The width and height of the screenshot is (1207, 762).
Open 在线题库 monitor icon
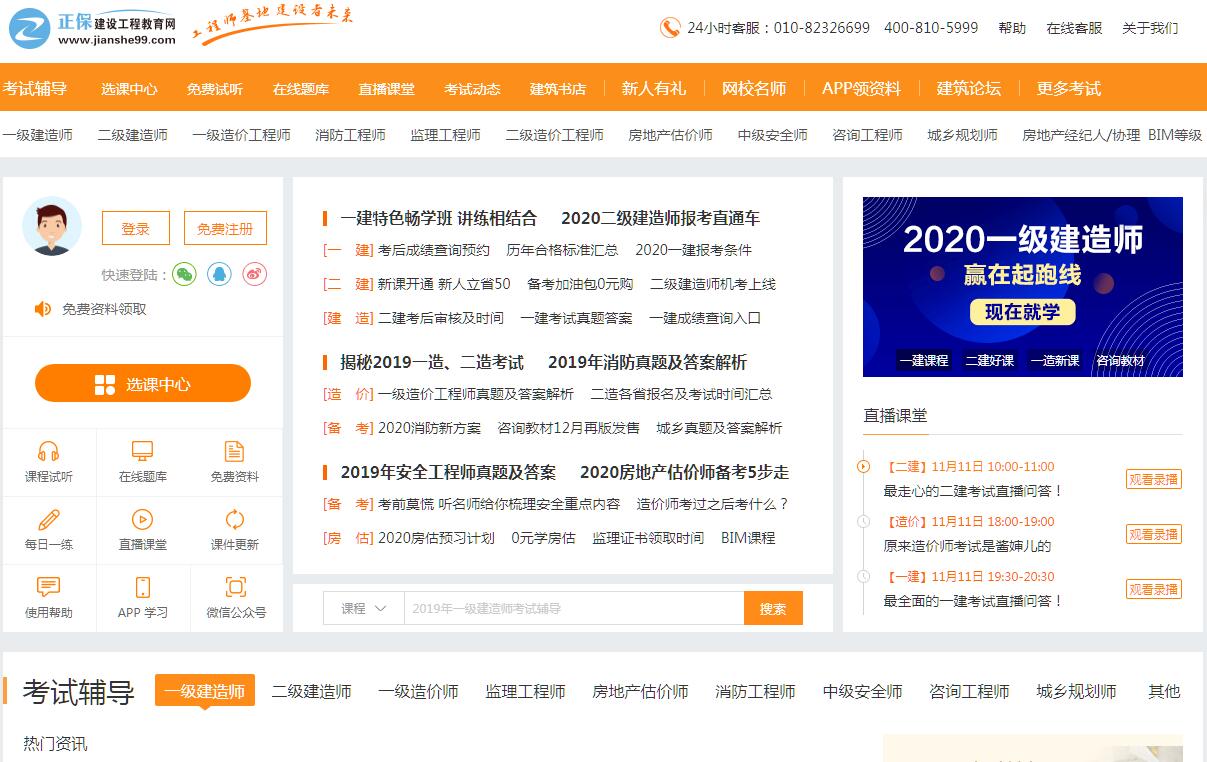tap(142, 452)
